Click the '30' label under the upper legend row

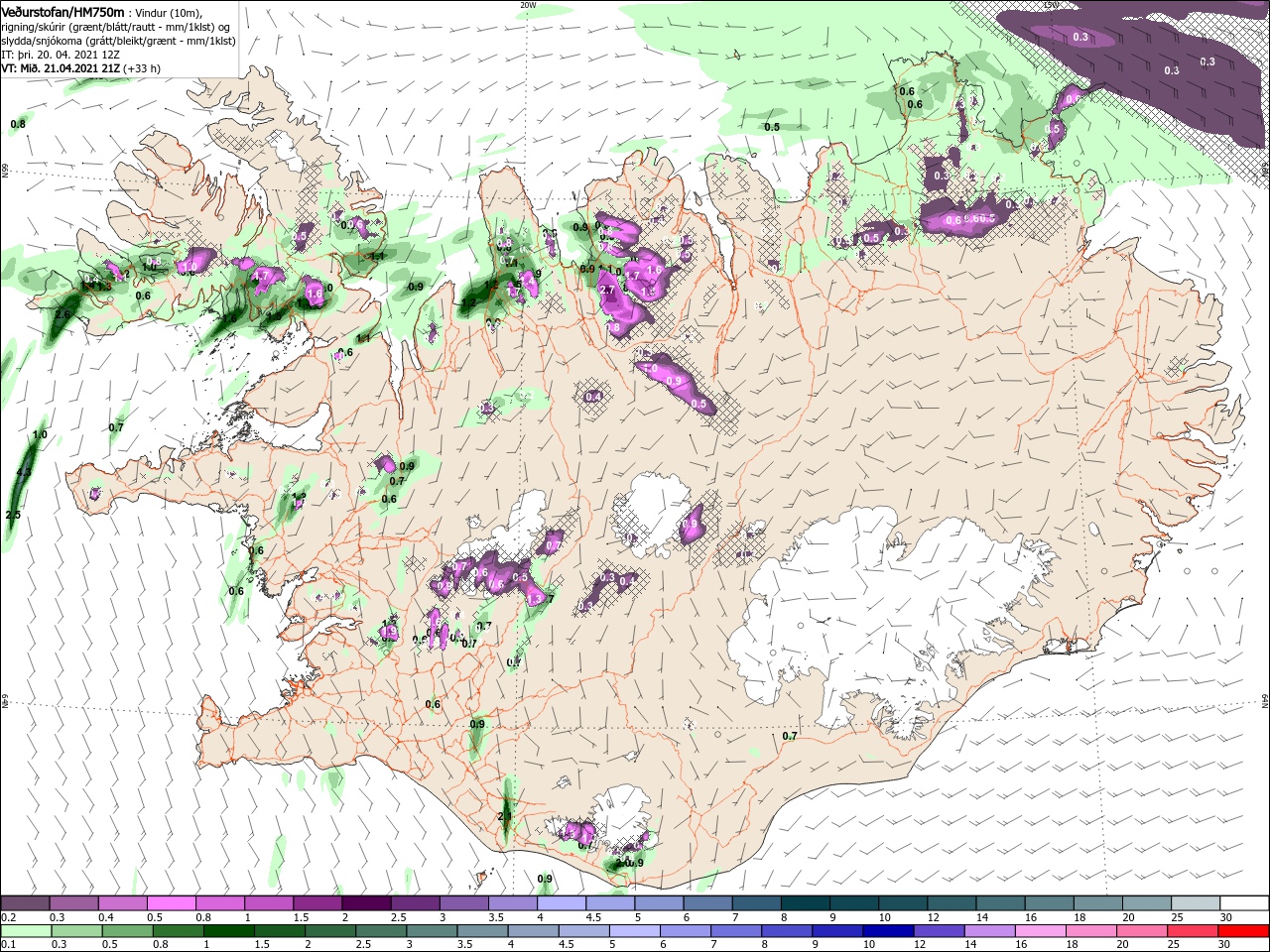(1227, 917)
